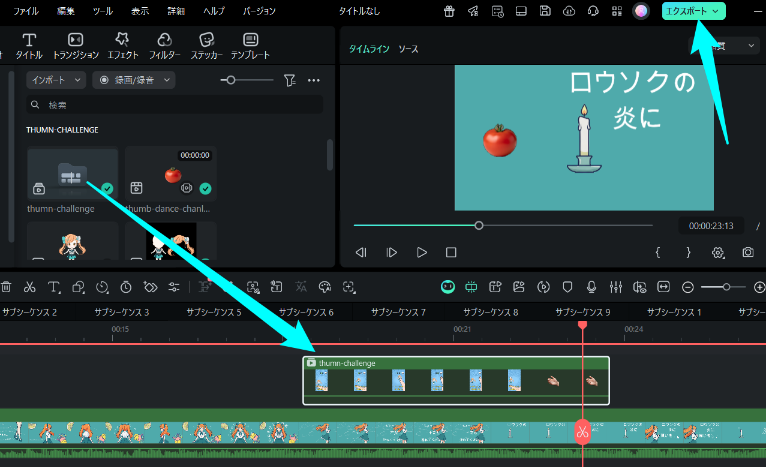Expand the 録画/録音 dropdown
The height and width of the screenshot is (467, 766).
click(134, 80)
